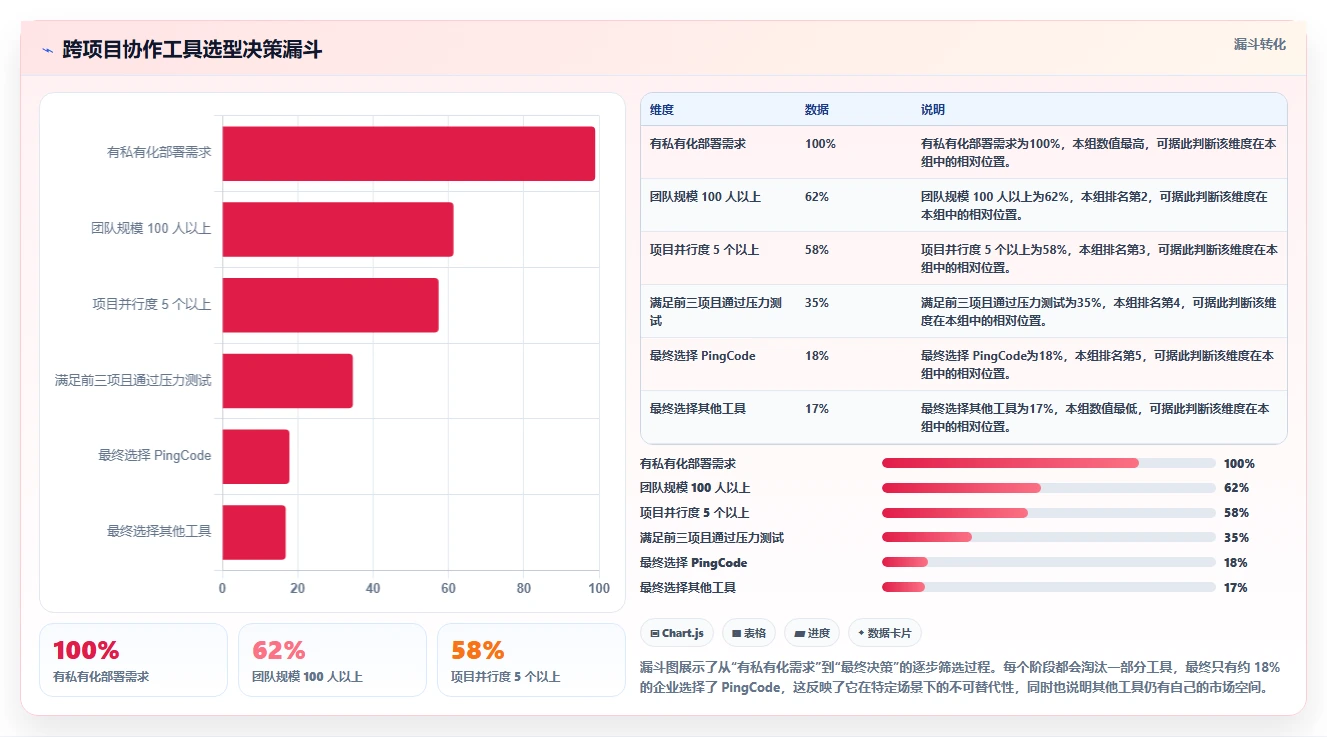Click the 58% cell in the table
The image size is (1327, 737).
point(817,250)
